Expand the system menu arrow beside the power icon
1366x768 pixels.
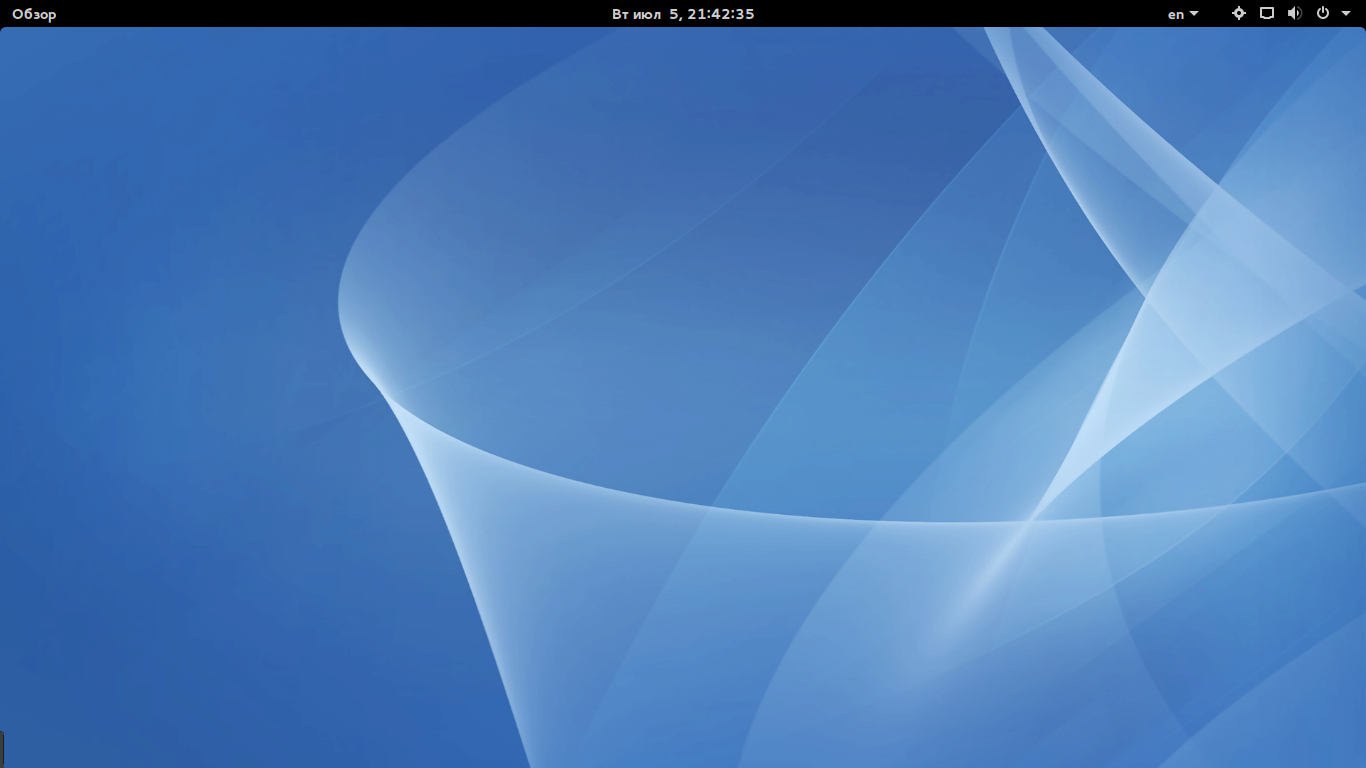coord(1346,14)
